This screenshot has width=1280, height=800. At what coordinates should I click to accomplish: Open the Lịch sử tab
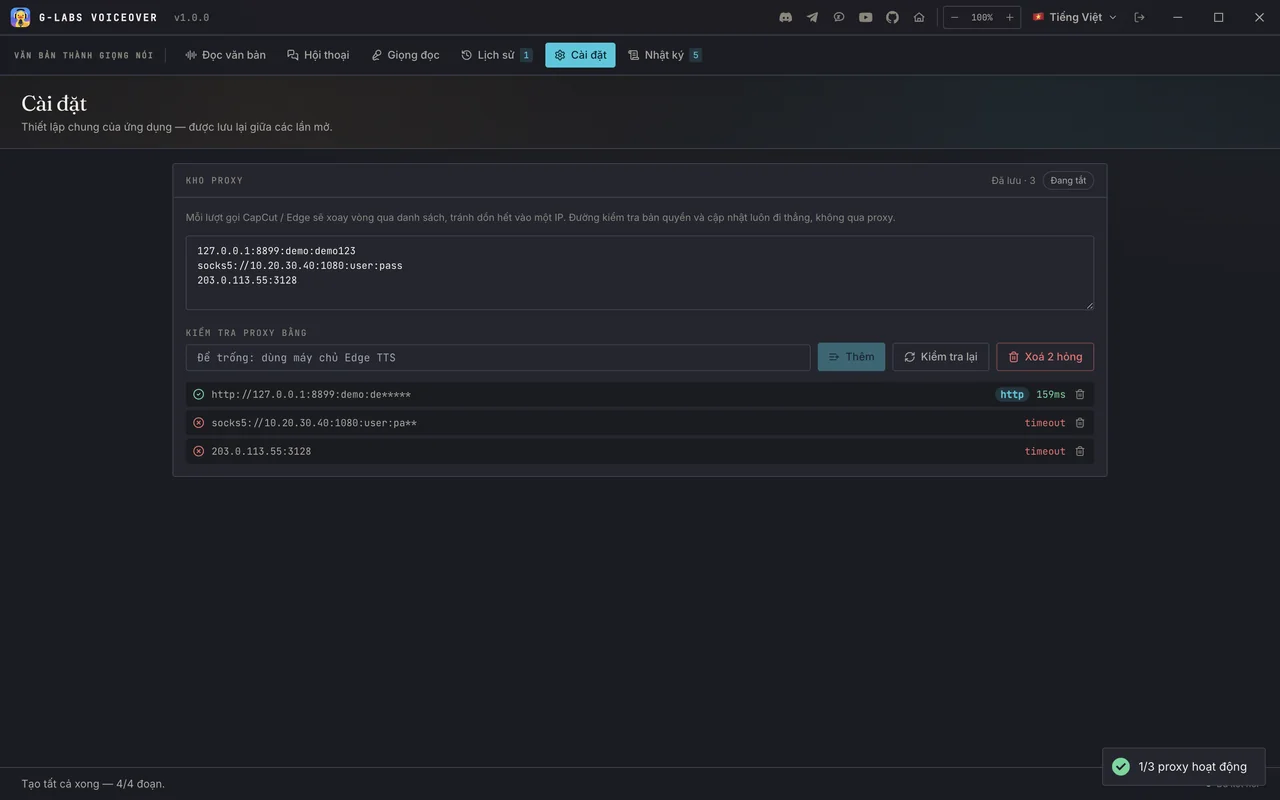[496, 55]
